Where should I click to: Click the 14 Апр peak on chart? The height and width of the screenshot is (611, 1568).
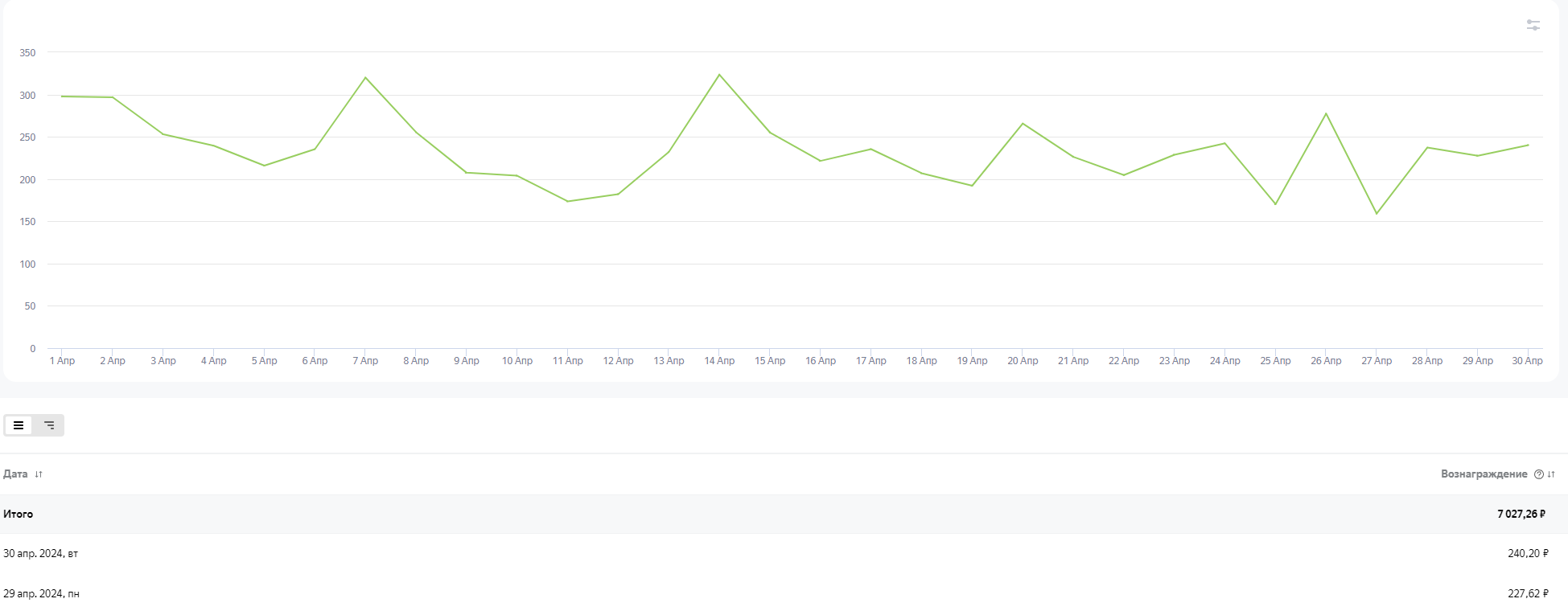(x=719, y=75)
